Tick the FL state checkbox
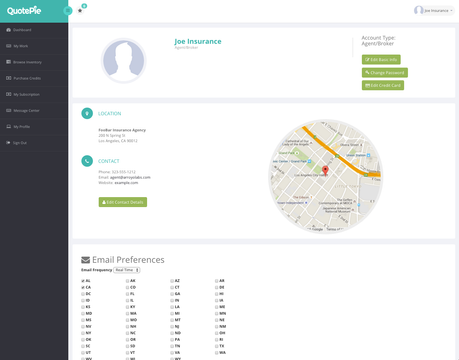The width and height of the screenshot is (459, 360). pyautogui.click(x=127, y=294)
